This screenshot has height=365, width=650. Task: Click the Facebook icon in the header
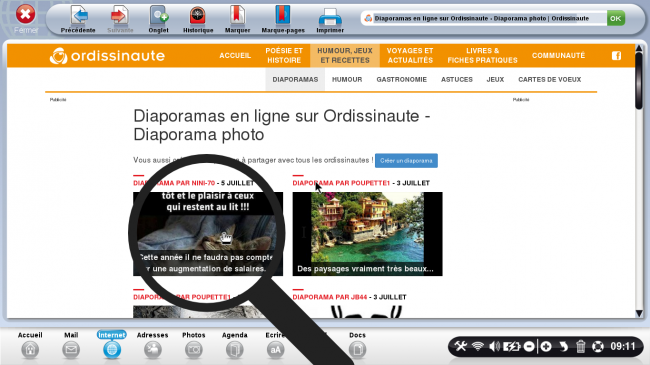pos(616,56)
